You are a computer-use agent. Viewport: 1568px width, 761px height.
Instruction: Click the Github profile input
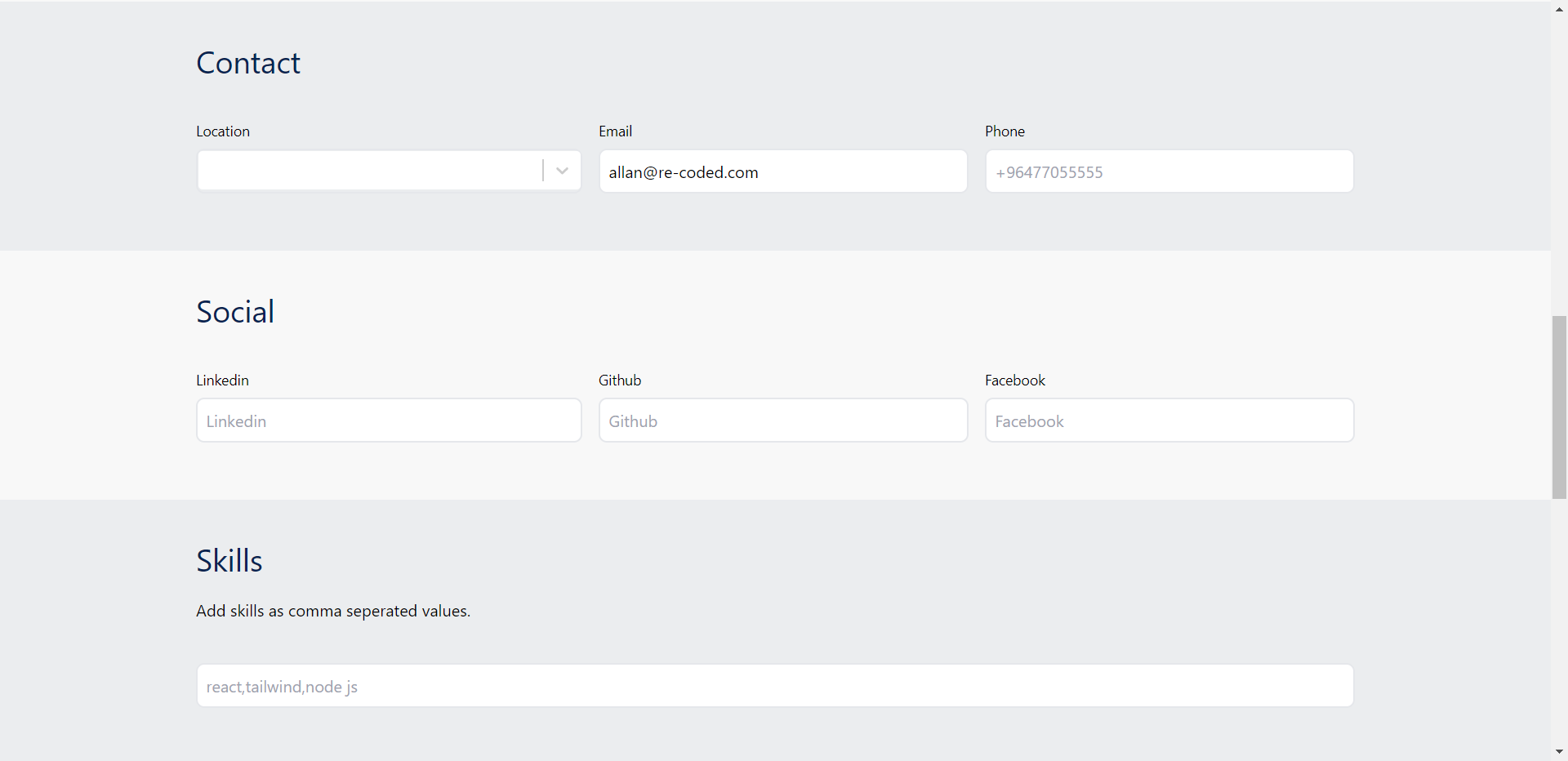(x=782, y=421)
